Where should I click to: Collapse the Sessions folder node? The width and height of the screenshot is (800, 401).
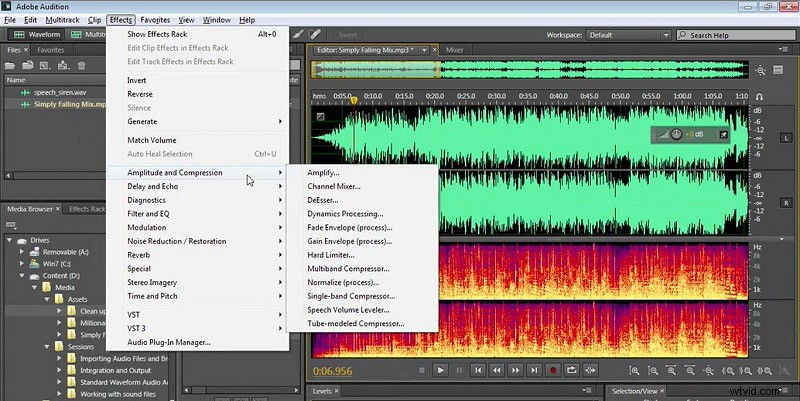tap(47, 346)
